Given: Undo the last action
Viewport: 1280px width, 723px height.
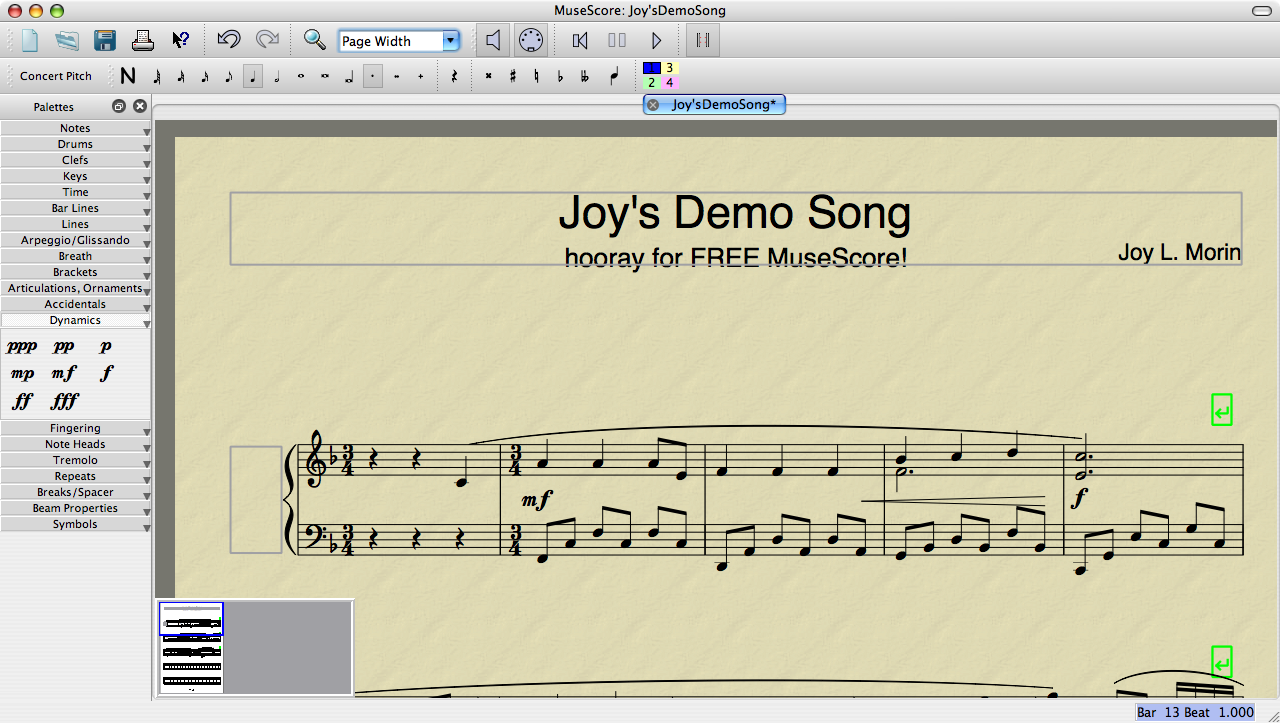Looking at the screenshot, I should [x=228, y=40].
